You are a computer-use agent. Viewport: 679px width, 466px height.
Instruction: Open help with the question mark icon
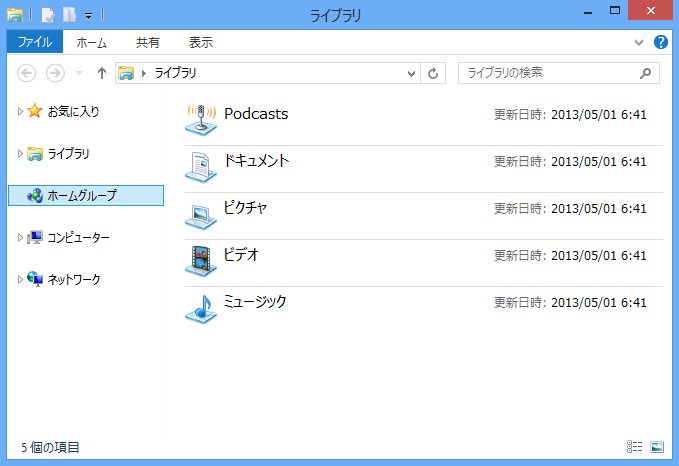point(661,42)
